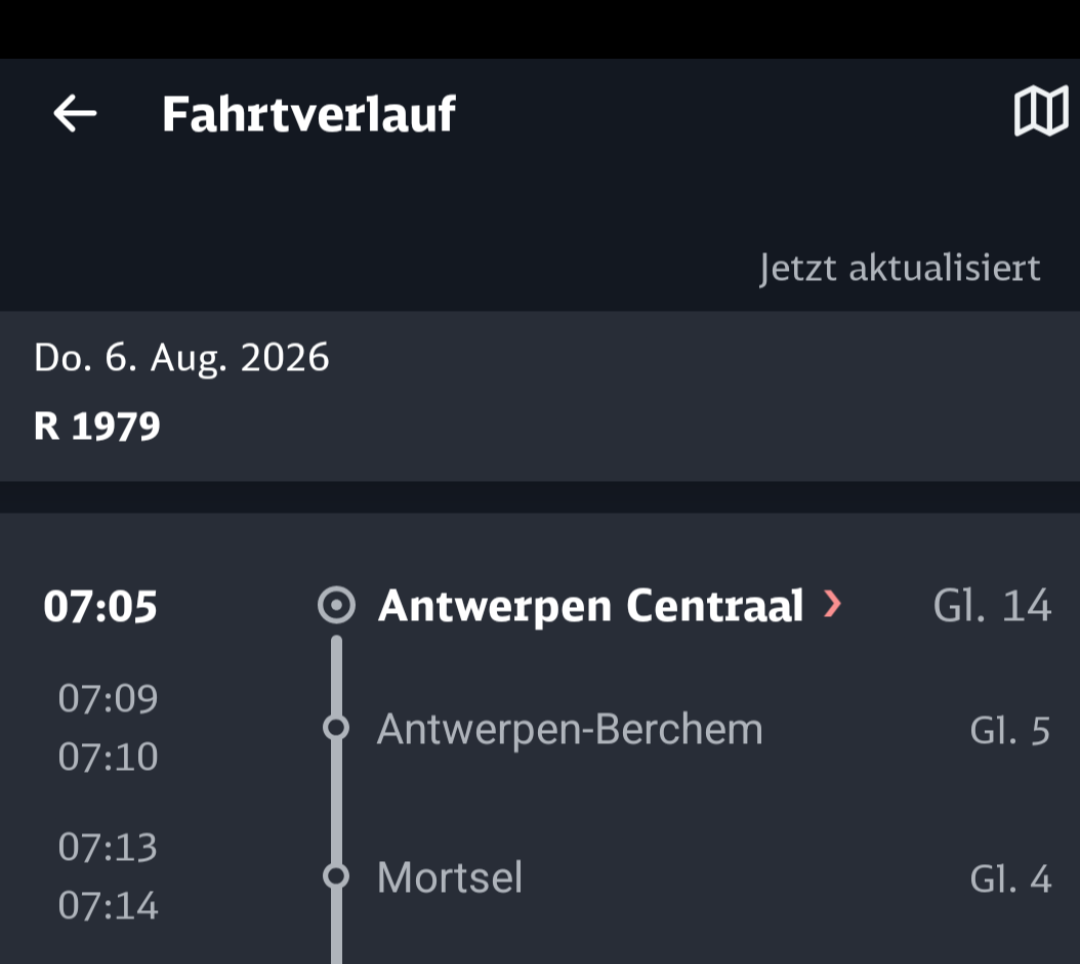Screen dimensions: 1080x964
Task: Tap the 07:14 departure time at Mortsel
Action: [x=108, y=905]
